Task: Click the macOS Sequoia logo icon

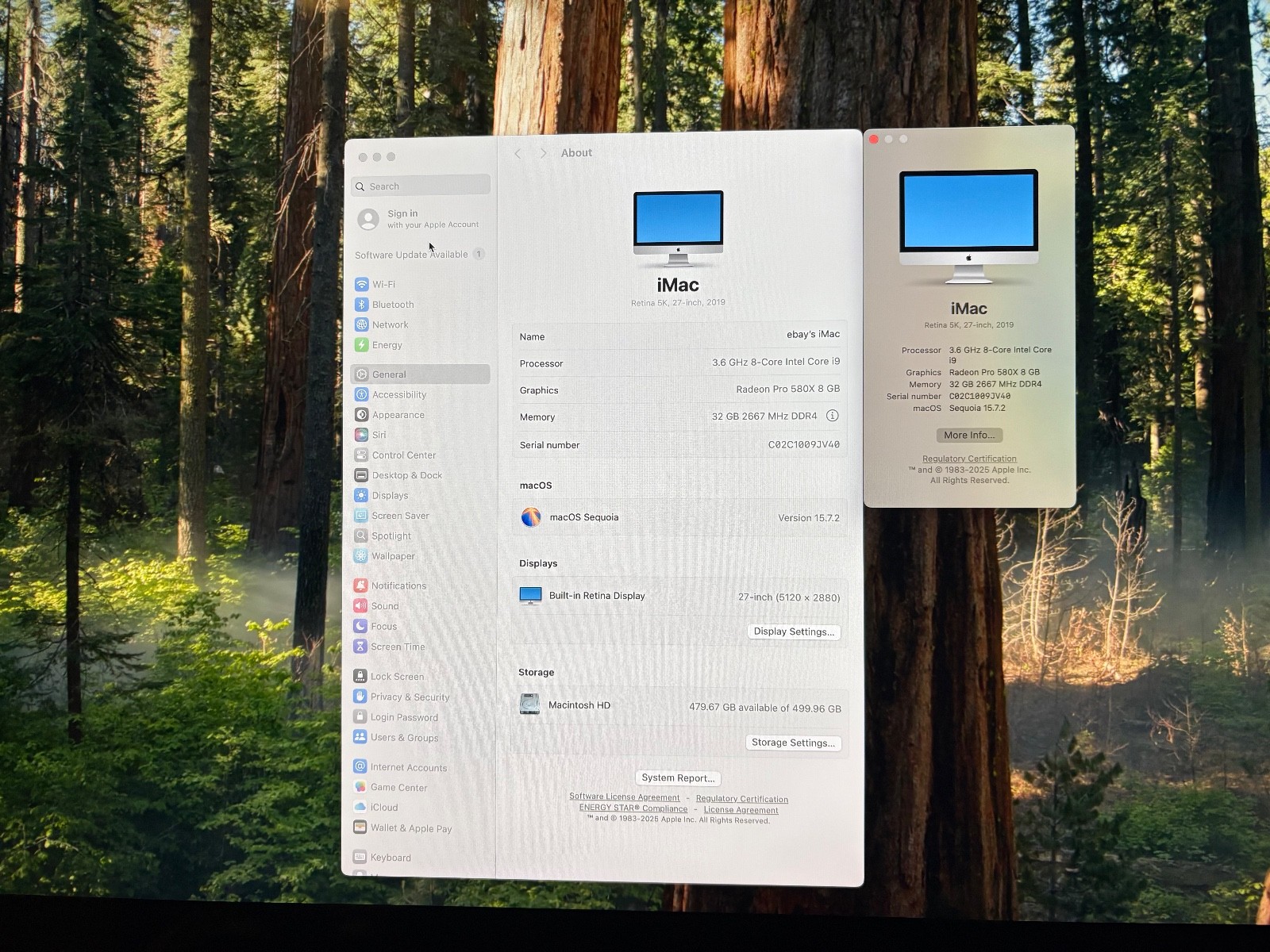Action: [x=531, y=517]
